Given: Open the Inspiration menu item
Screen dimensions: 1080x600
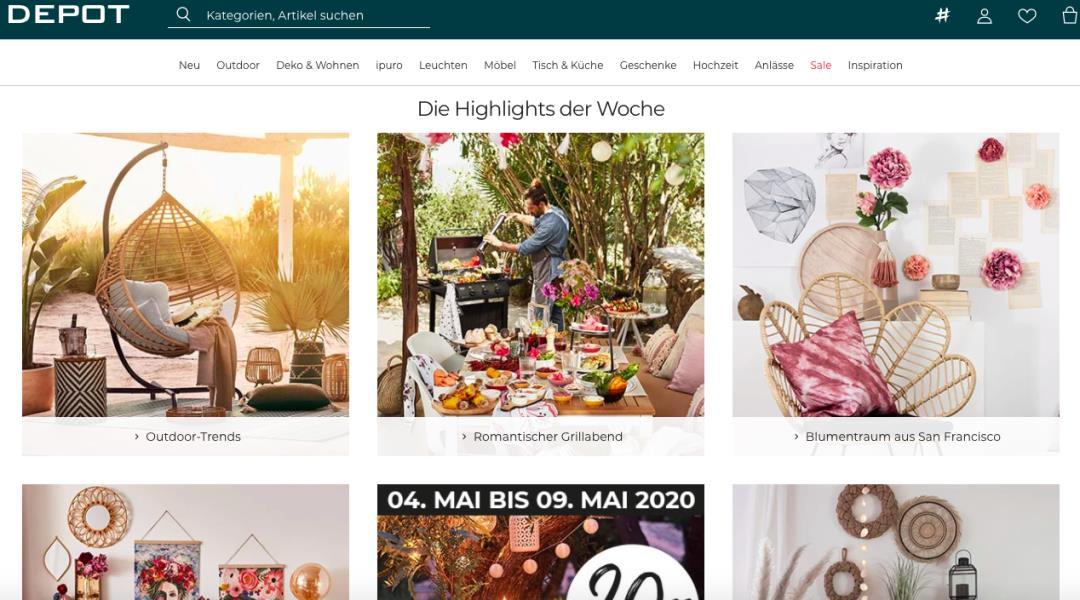Looking at the screenshot, I should (875, 65).
